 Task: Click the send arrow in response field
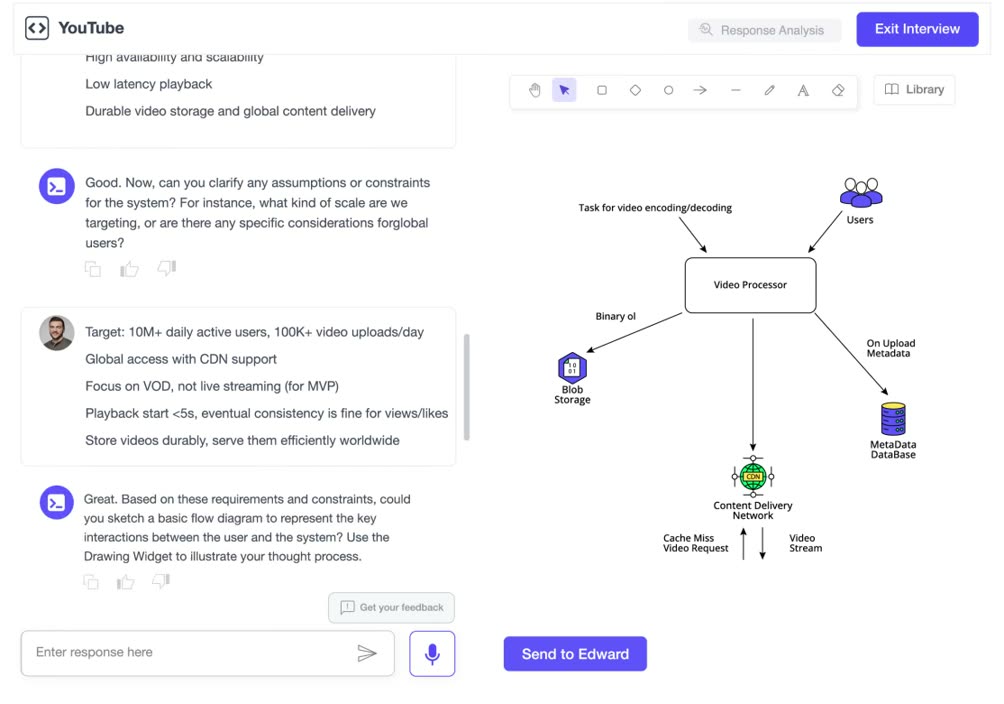click(x=367, y=653)
